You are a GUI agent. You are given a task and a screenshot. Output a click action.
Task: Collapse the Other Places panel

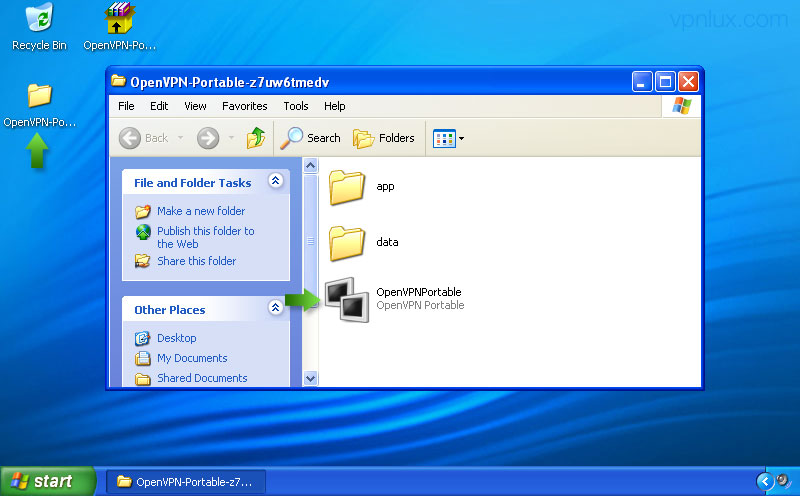pos(276,307)
